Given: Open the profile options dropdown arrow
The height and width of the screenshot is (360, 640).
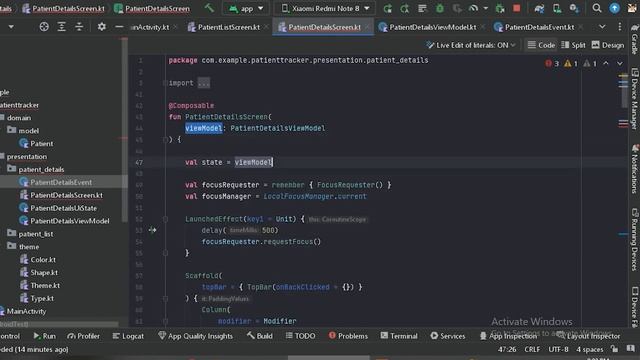Looking at the screenshot, I should [485, 8].
